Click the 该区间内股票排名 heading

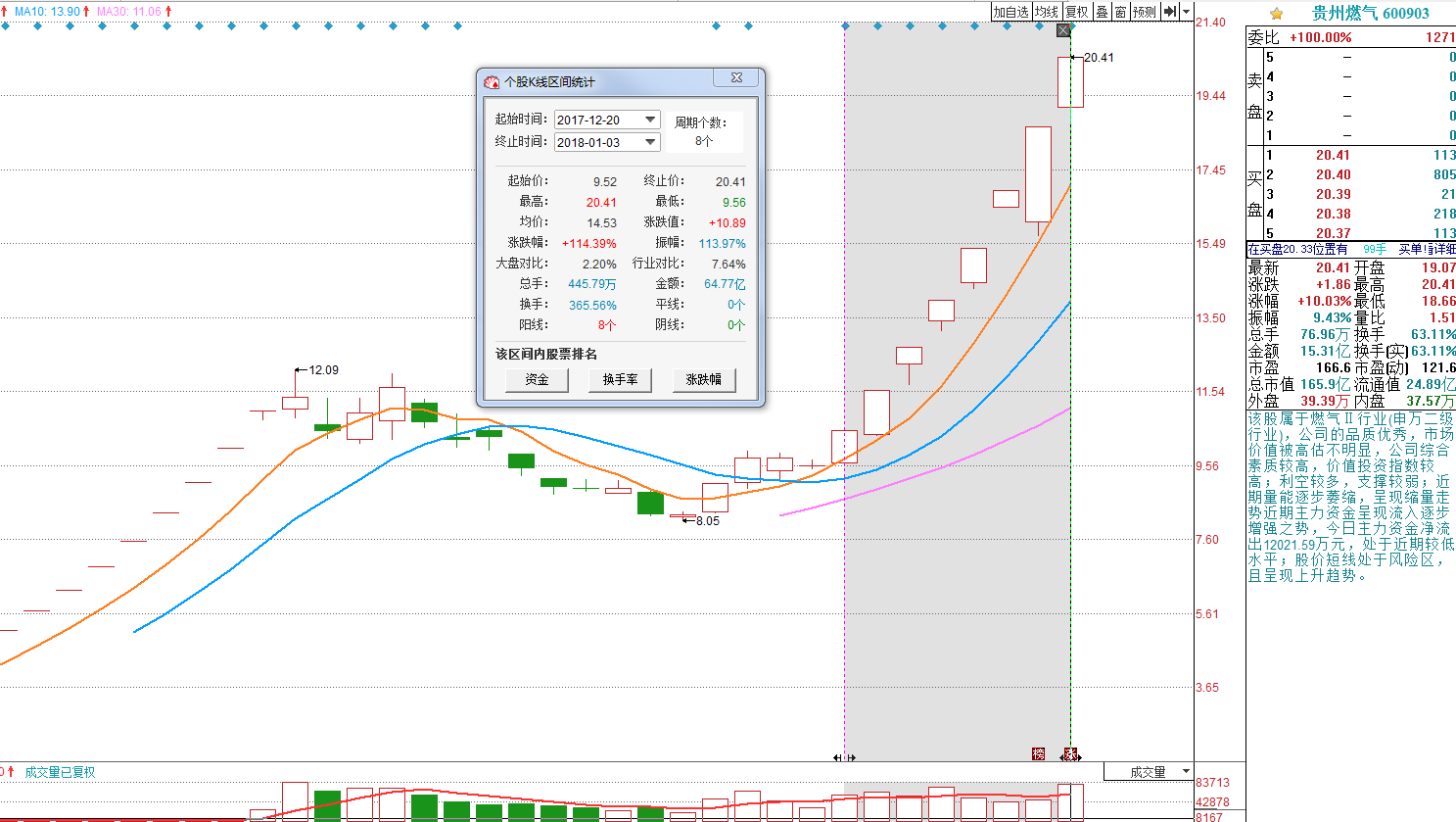point(546,354)
